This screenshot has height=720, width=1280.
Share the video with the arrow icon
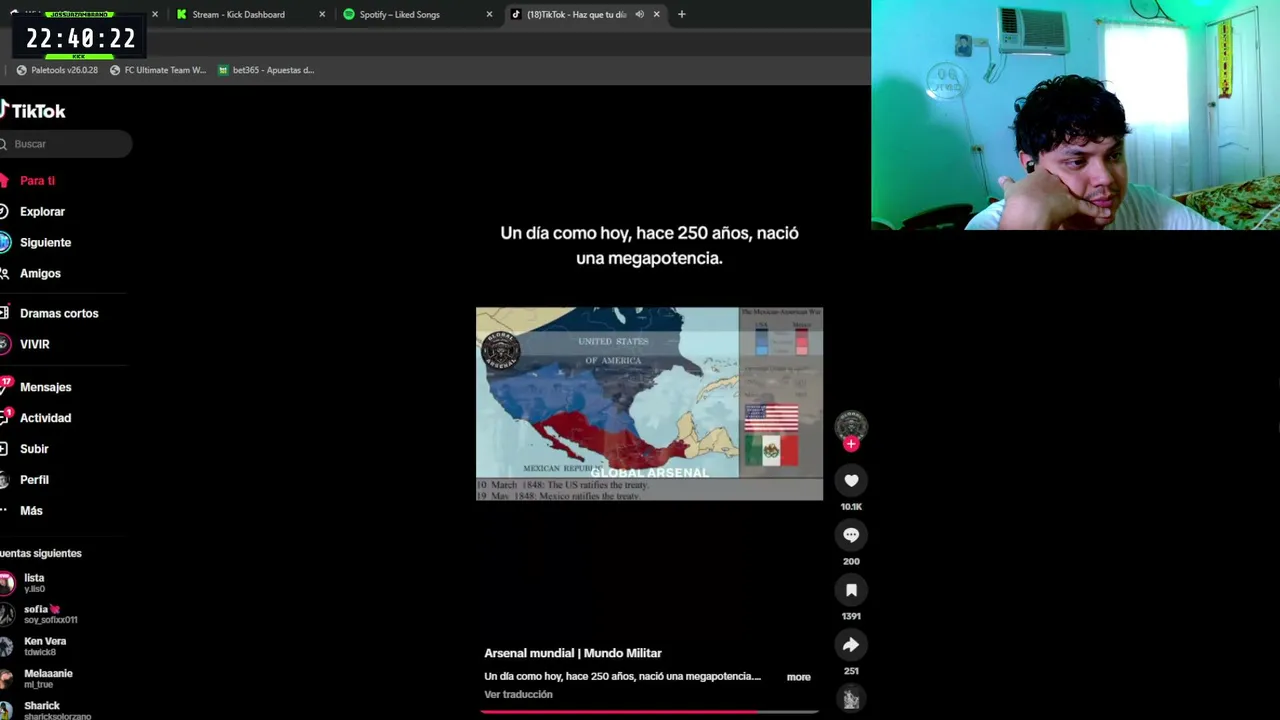click(851, 645)
